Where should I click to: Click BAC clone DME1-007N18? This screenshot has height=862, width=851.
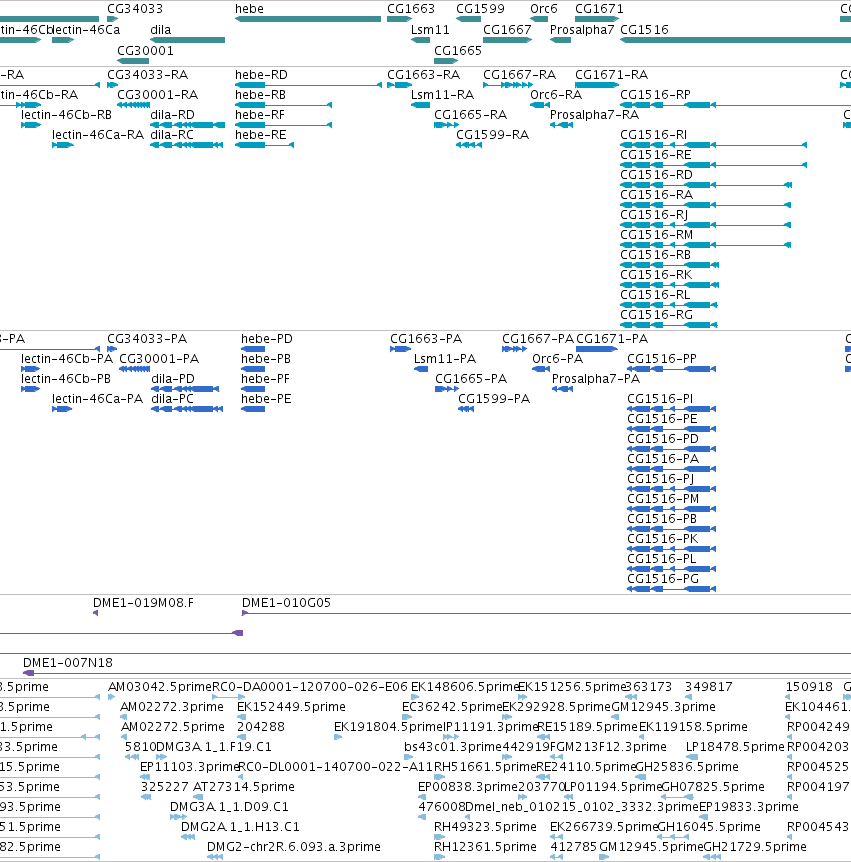437,673
